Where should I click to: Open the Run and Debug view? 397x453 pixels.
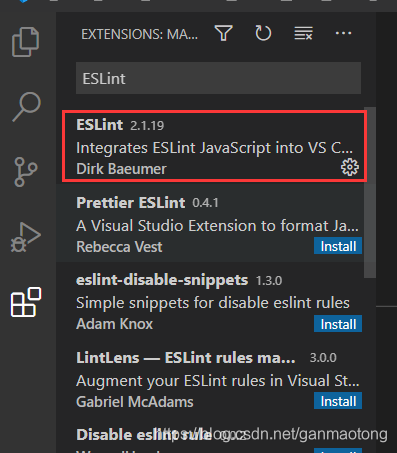[x=26, y=237]
